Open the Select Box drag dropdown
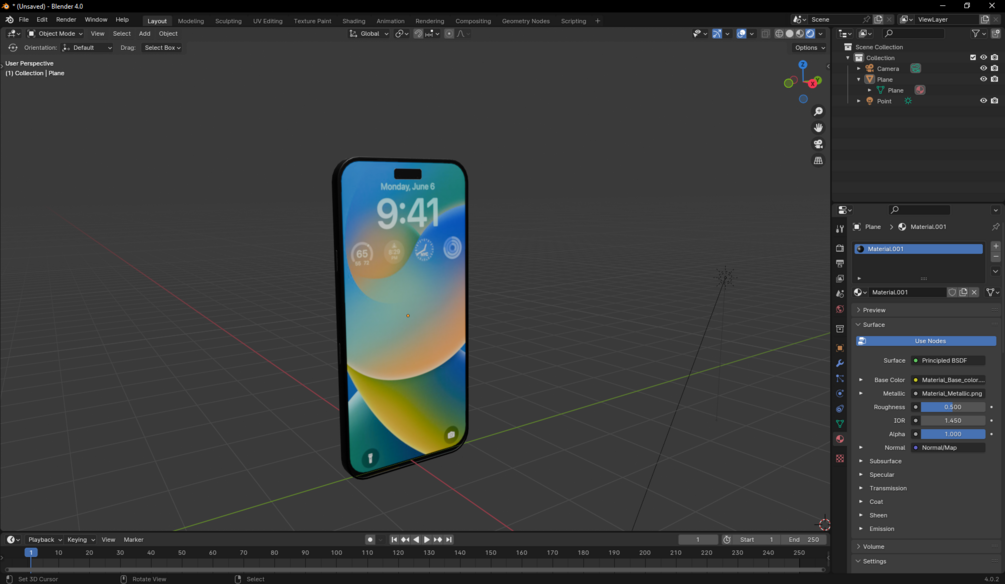Screen dimensions: 1005x584 162,47
